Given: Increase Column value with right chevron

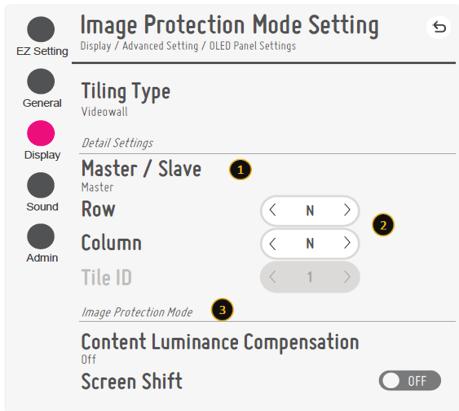Looking at the screenshot, I should point(347,243).
